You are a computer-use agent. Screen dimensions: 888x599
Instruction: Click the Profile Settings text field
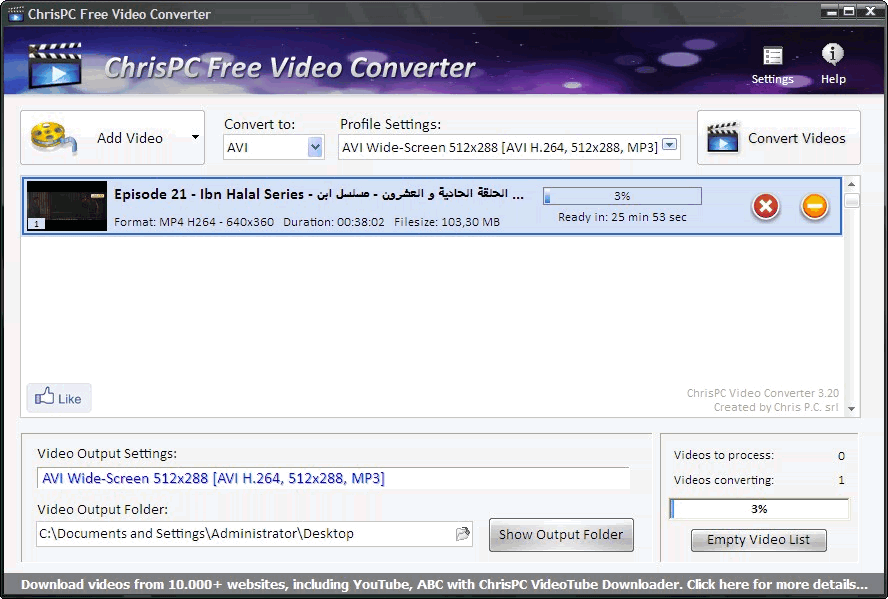[500, 147]
